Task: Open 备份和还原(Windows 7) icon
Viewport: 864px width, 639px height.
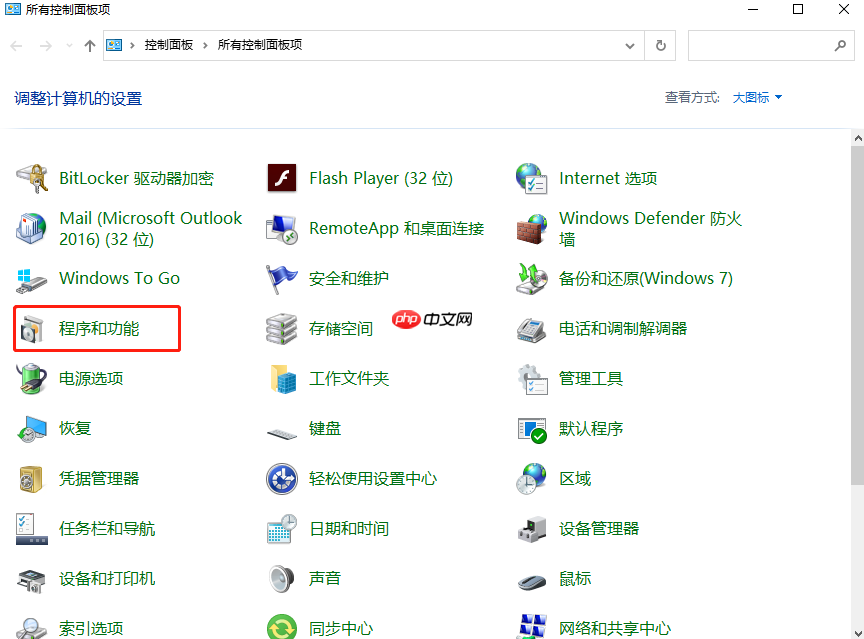Action: 532,279
